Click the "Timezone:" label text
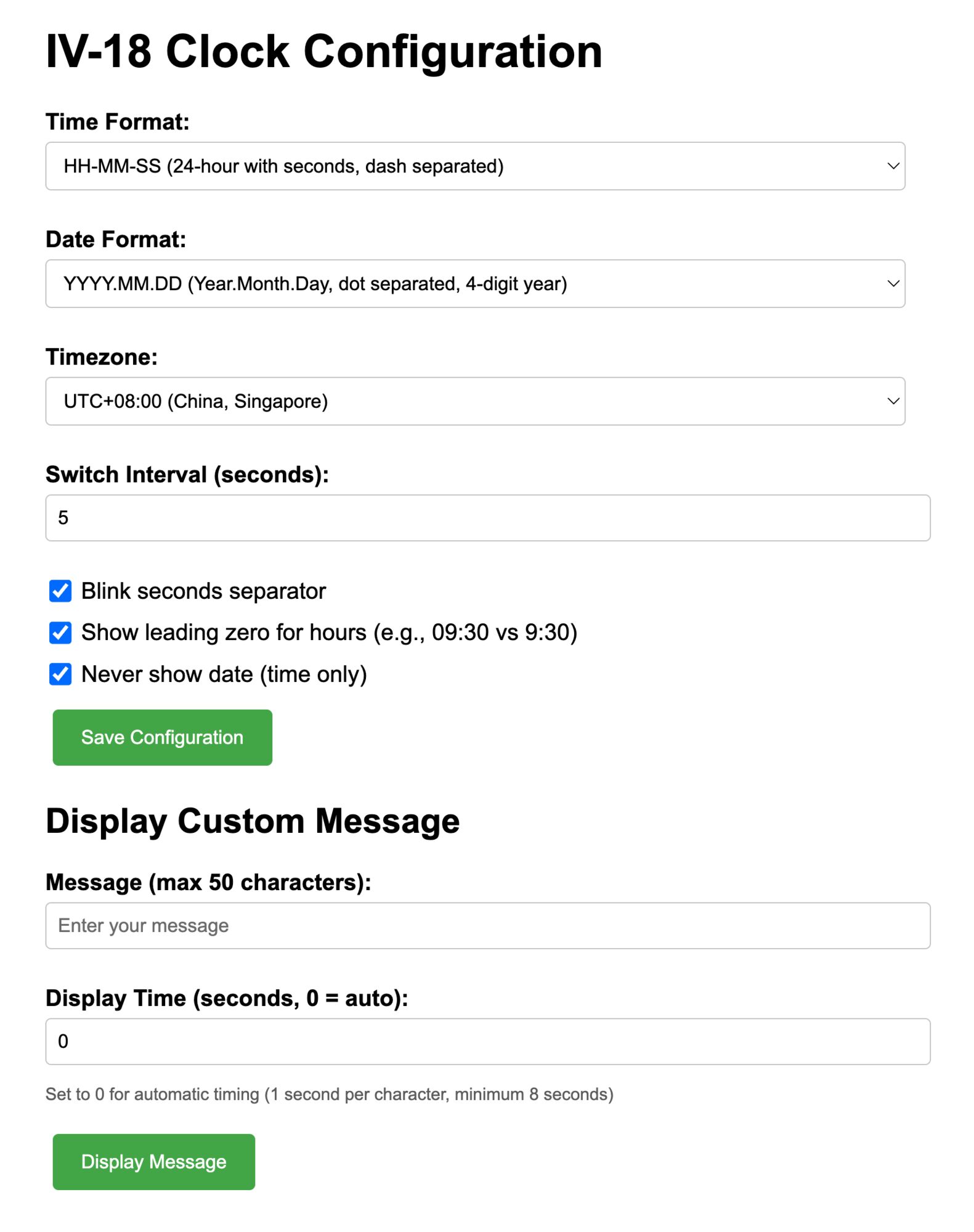Image resolution: width=974 pixels, height=1232 pixels. point(102,357)
